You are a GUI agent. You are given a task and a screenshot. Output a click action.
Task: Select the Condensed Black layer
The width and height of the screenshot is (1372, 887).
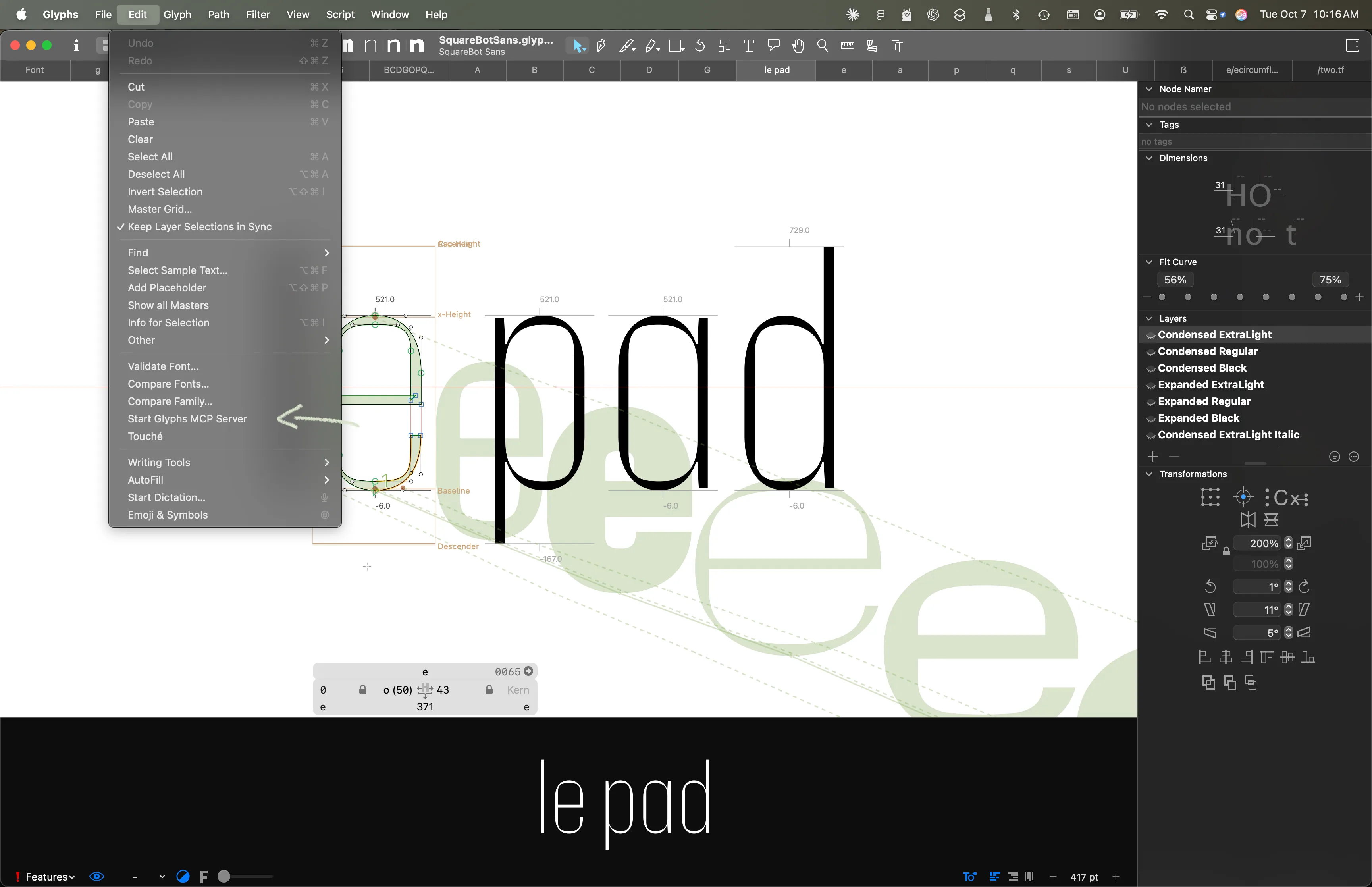1202,368
